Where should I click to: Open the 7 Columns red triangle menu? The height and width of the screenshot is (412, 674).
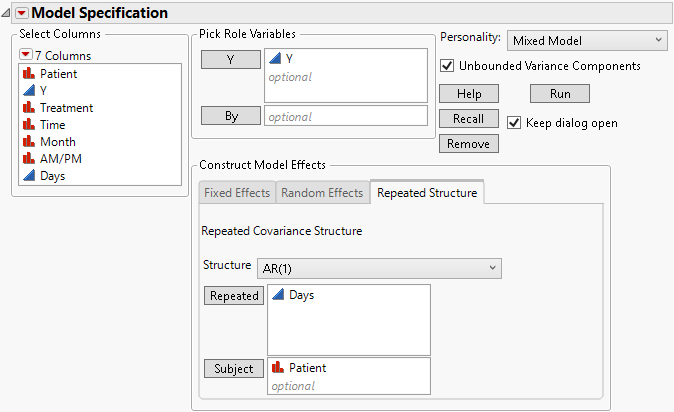(26, 55)
